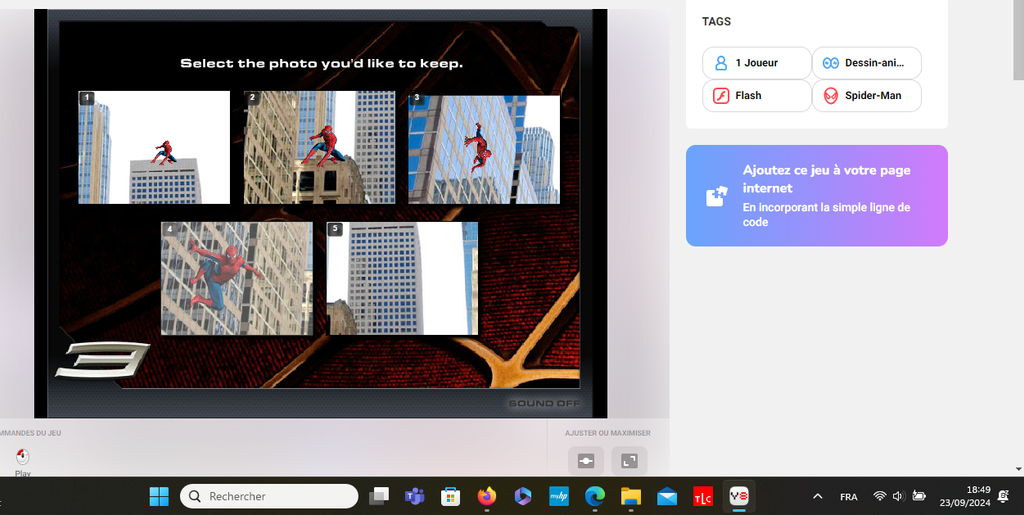The width and height of the screenshot is (1024, 515).
Task: Pick photo 3 of Spider-Man wall-crawling
Action: (484, 150)
